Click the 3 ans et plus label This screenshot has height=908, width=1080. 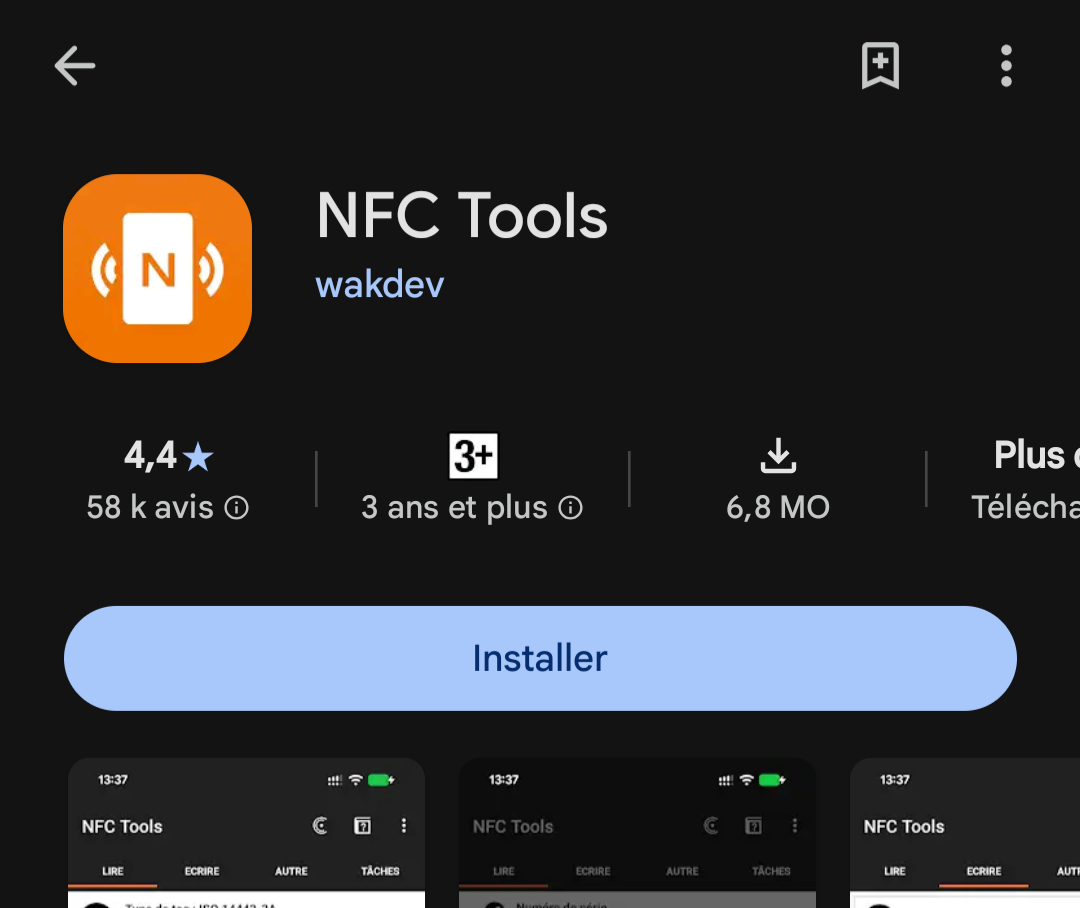pos(455,508)
